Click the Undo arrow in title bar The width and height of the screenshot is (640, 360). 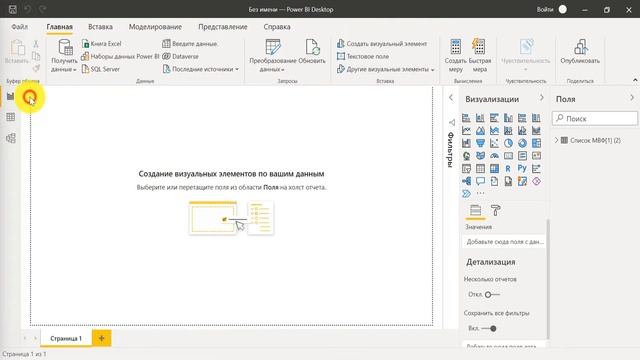tap(28, 9)
